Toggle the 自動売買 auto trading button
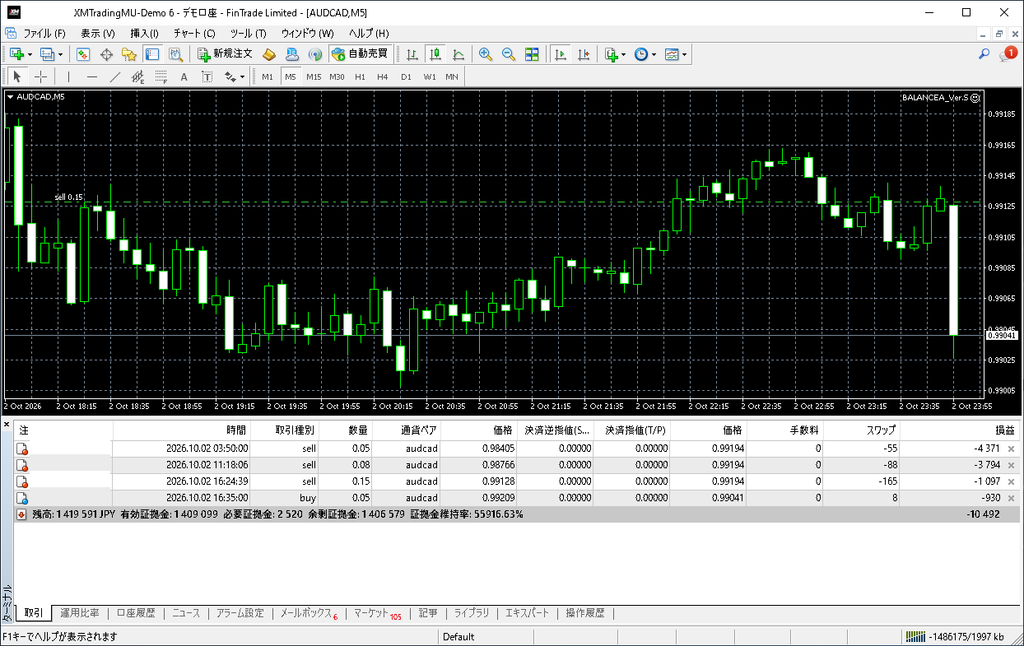 point(360,54)
